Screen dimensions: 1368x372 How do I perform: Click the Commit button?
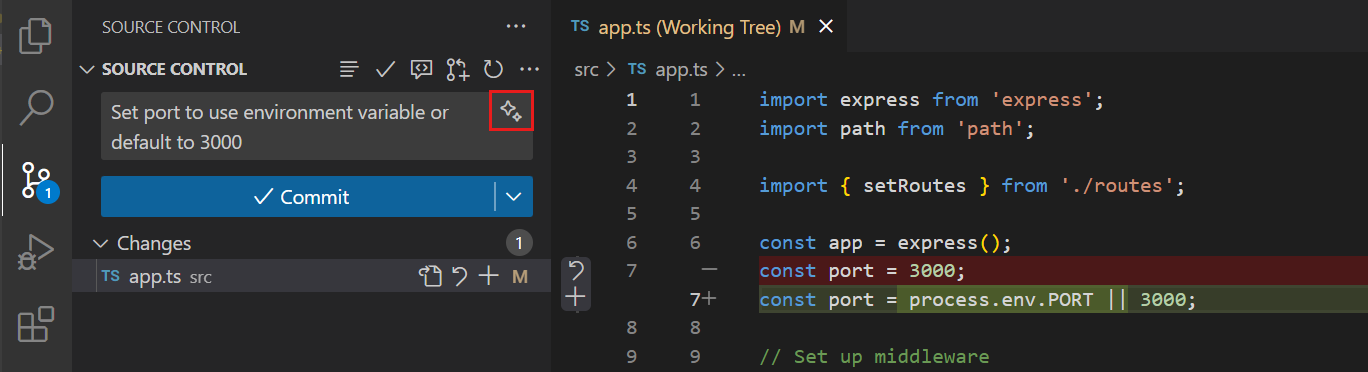[x=299, y=197]
